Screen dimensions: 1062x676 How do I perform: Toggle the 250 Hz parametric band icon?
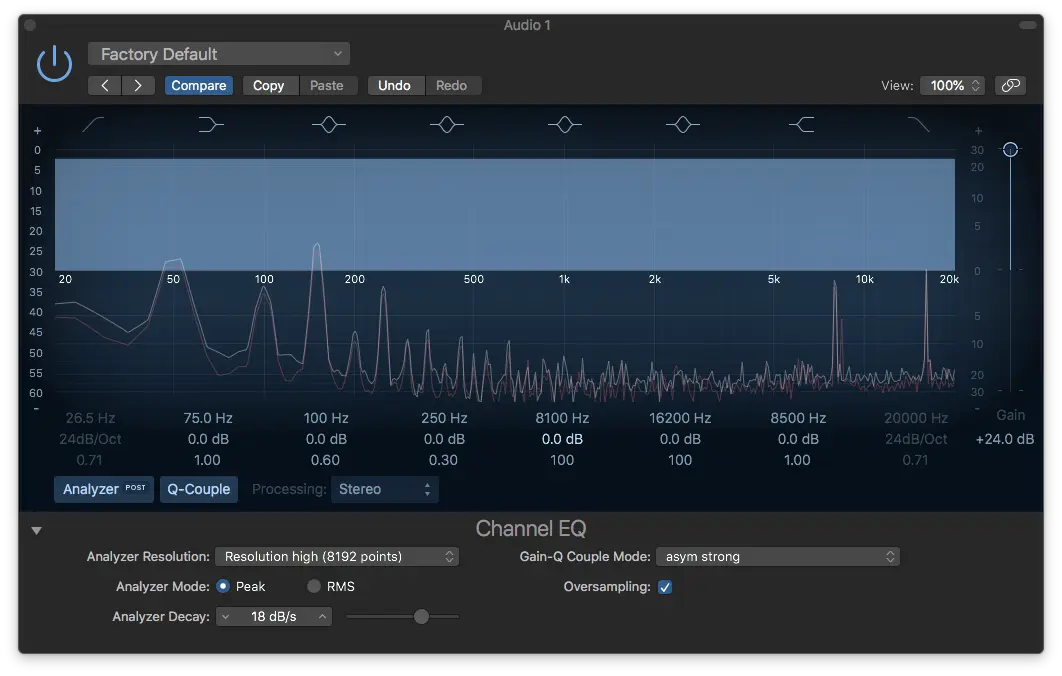tap(446, 125)
